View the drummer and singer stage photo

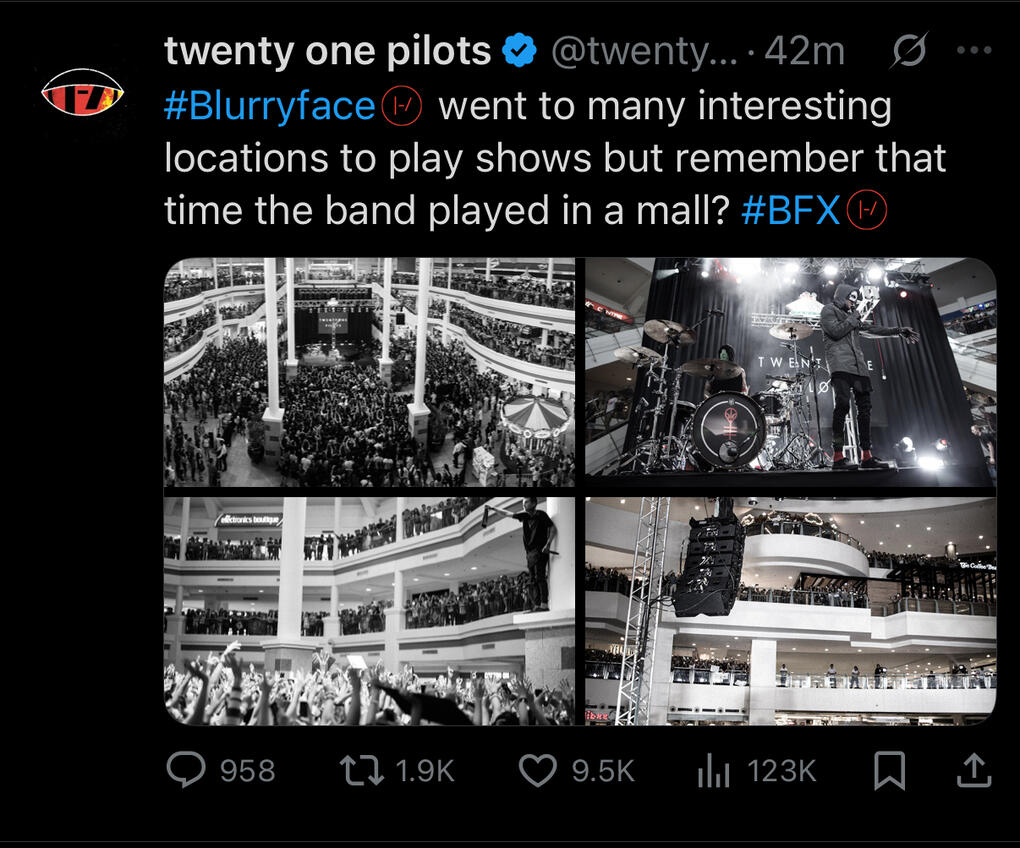coord(790,372)
